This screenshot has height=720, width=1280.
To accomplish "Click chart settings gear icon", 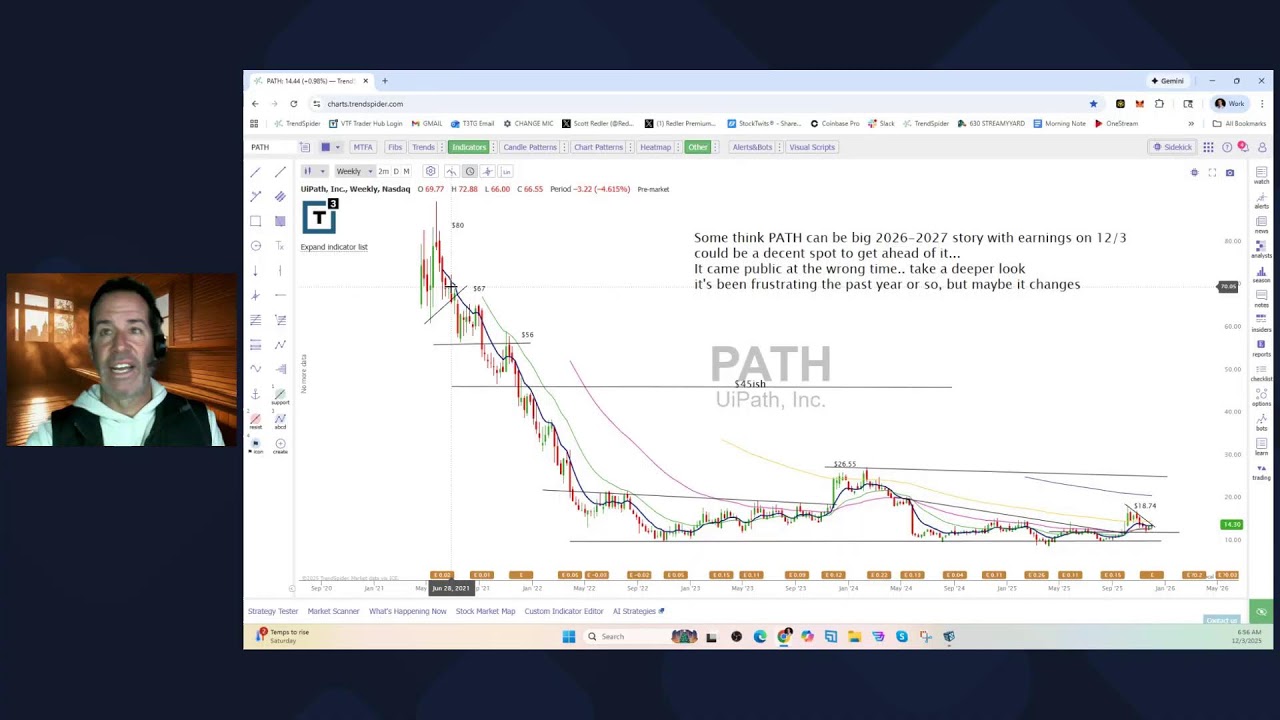I will 431,171.
